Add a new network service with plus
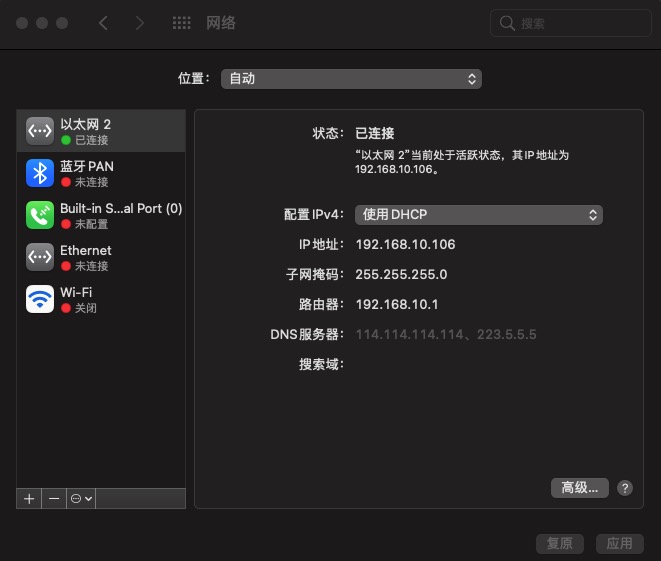661x561 pixels. pos(29,498)
